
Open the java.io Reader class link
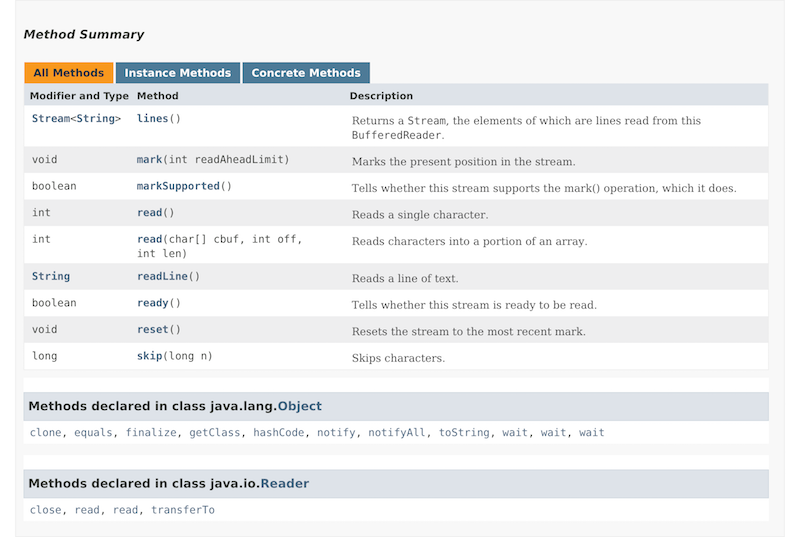[285, 483]
